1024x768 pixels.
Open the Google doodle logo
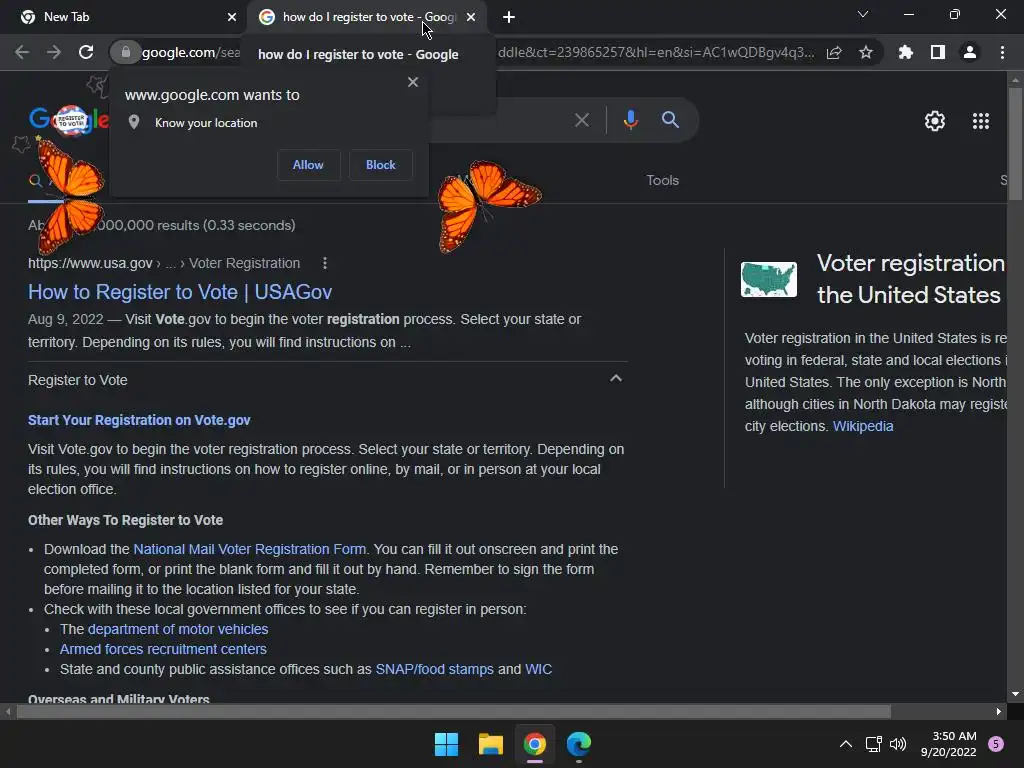[x=69, y=120]
